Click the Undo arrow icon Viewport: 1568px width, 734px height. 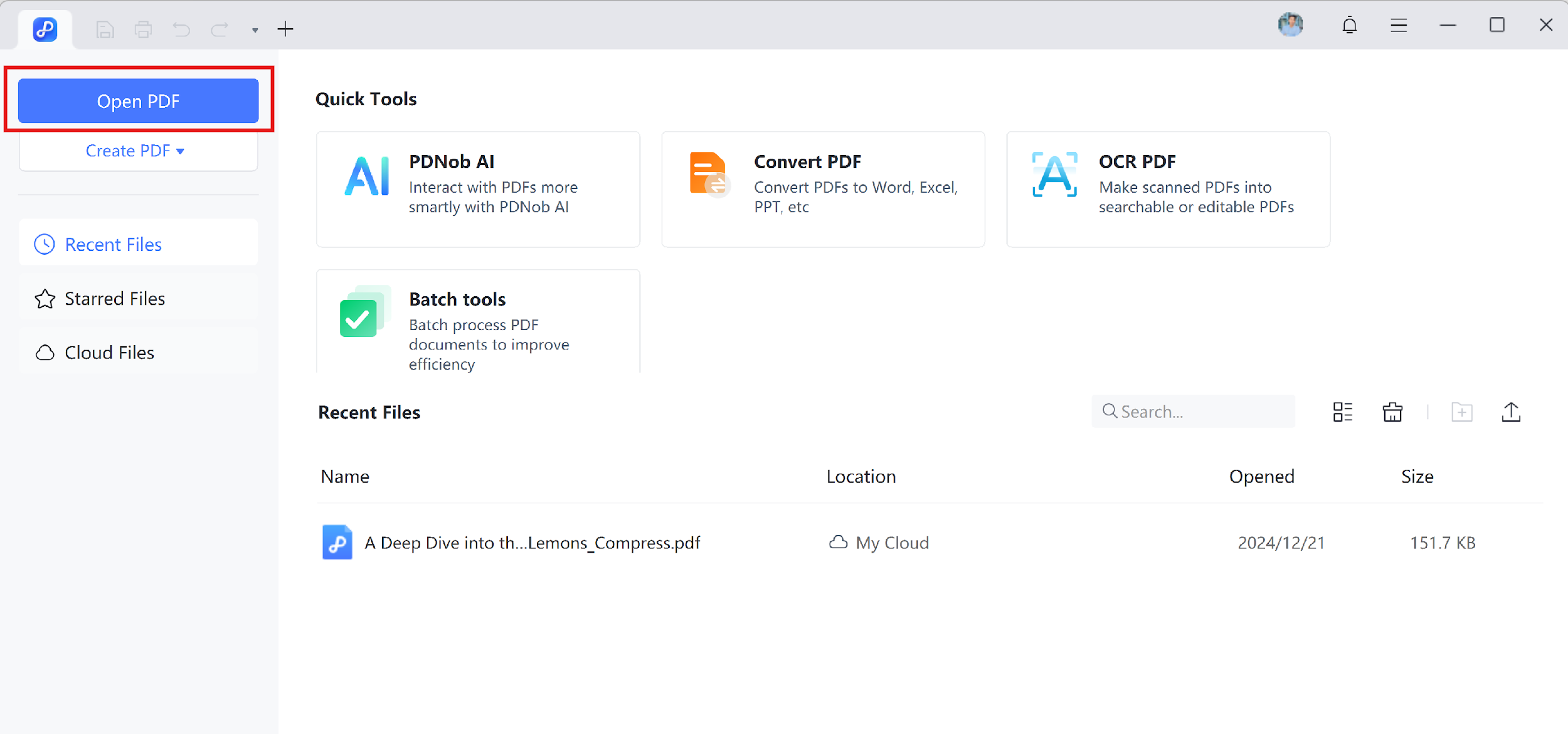coord(181,28)
